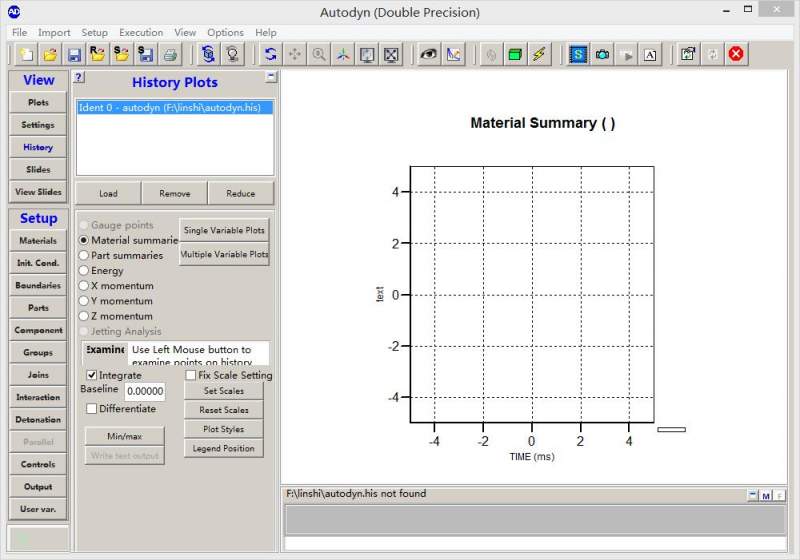Click the Reduce button

(240, 193)
